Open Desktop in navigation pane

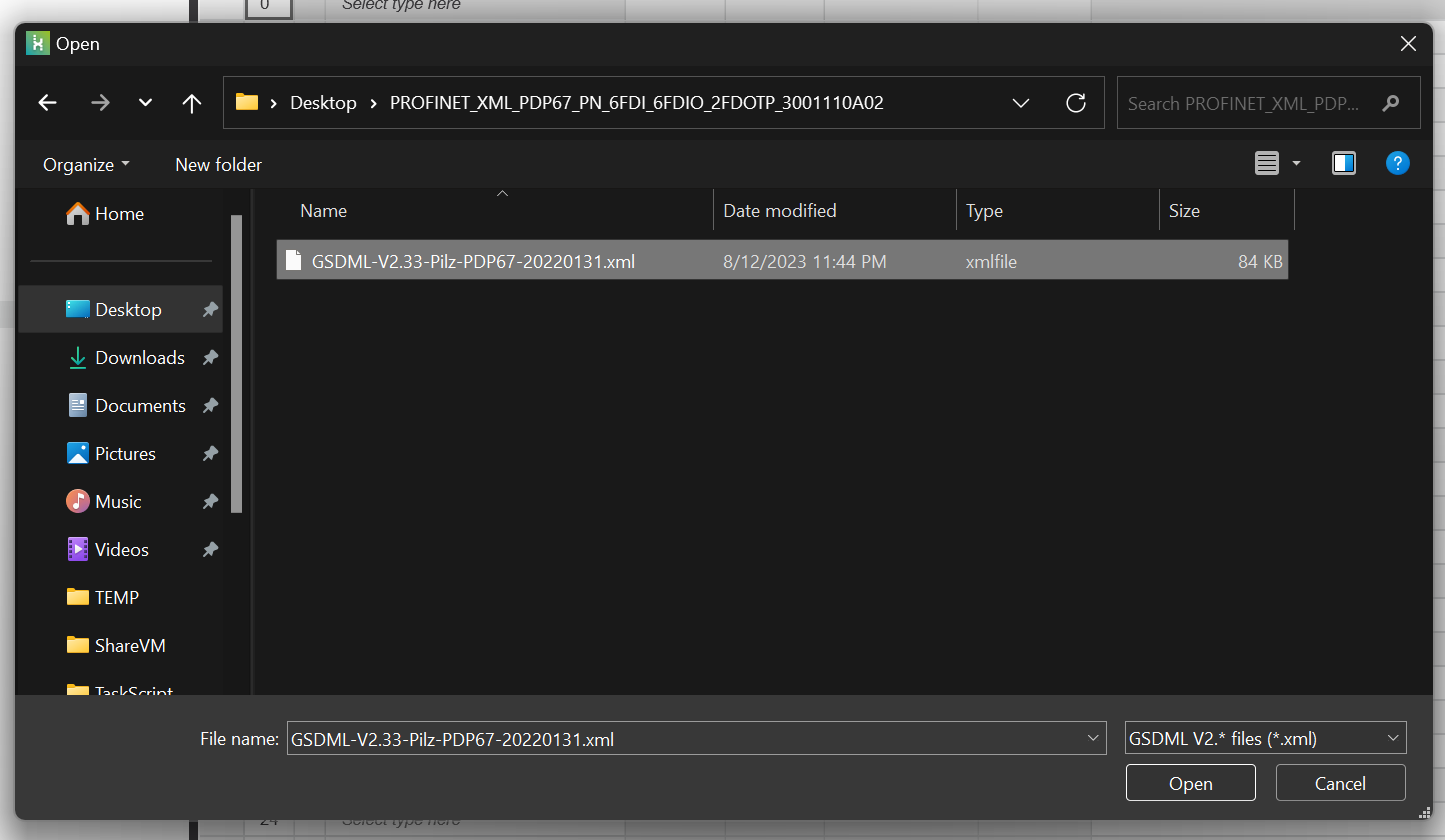tap(120, 310)
